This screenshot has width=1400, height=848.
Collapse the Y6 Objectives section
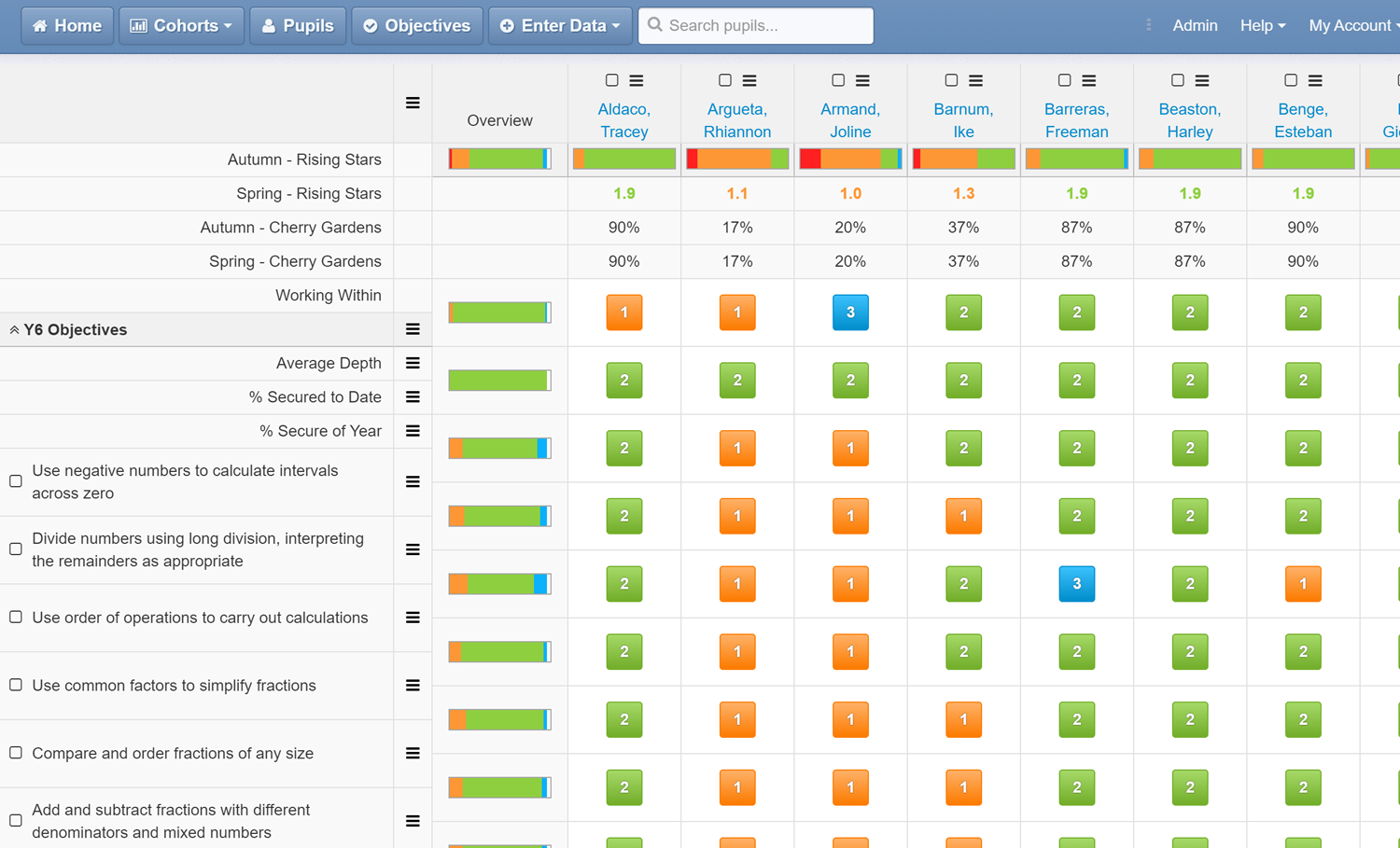click(x=15, y=329)
